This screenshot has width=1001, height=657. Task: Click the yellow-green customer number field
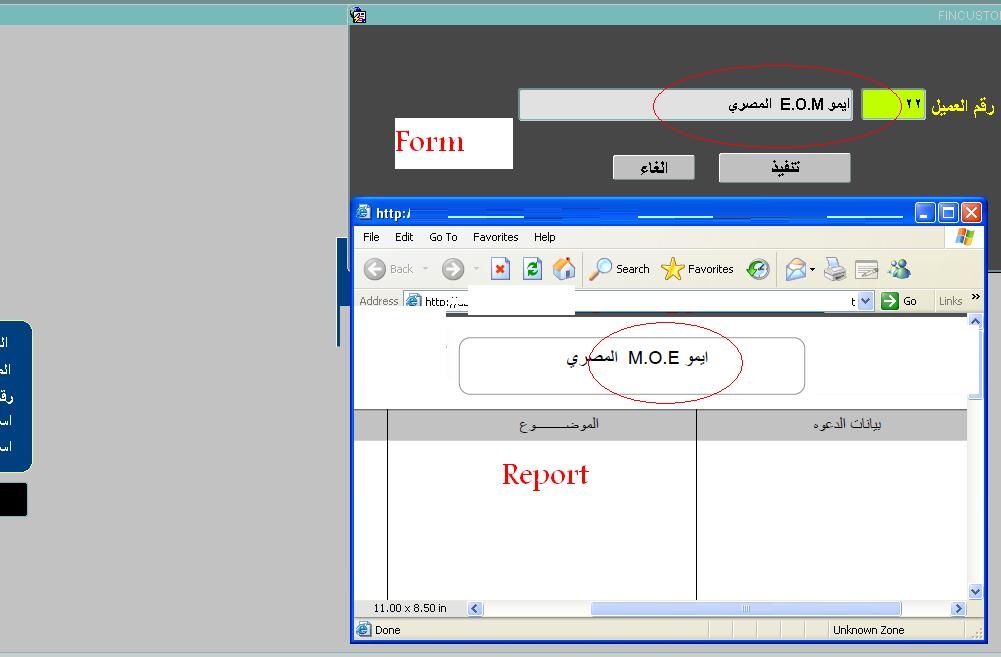click(880, 105)
